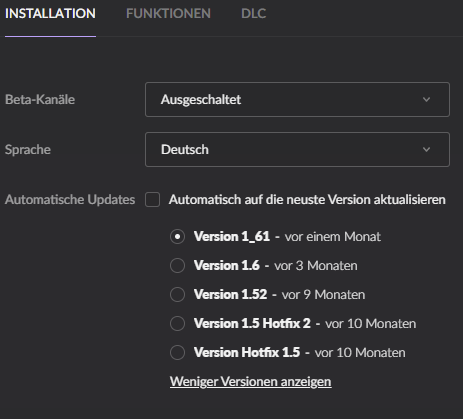Click 'Automatisch auf die neuste Version aktualisieren' label
The image size is (463, 419).
307,200
